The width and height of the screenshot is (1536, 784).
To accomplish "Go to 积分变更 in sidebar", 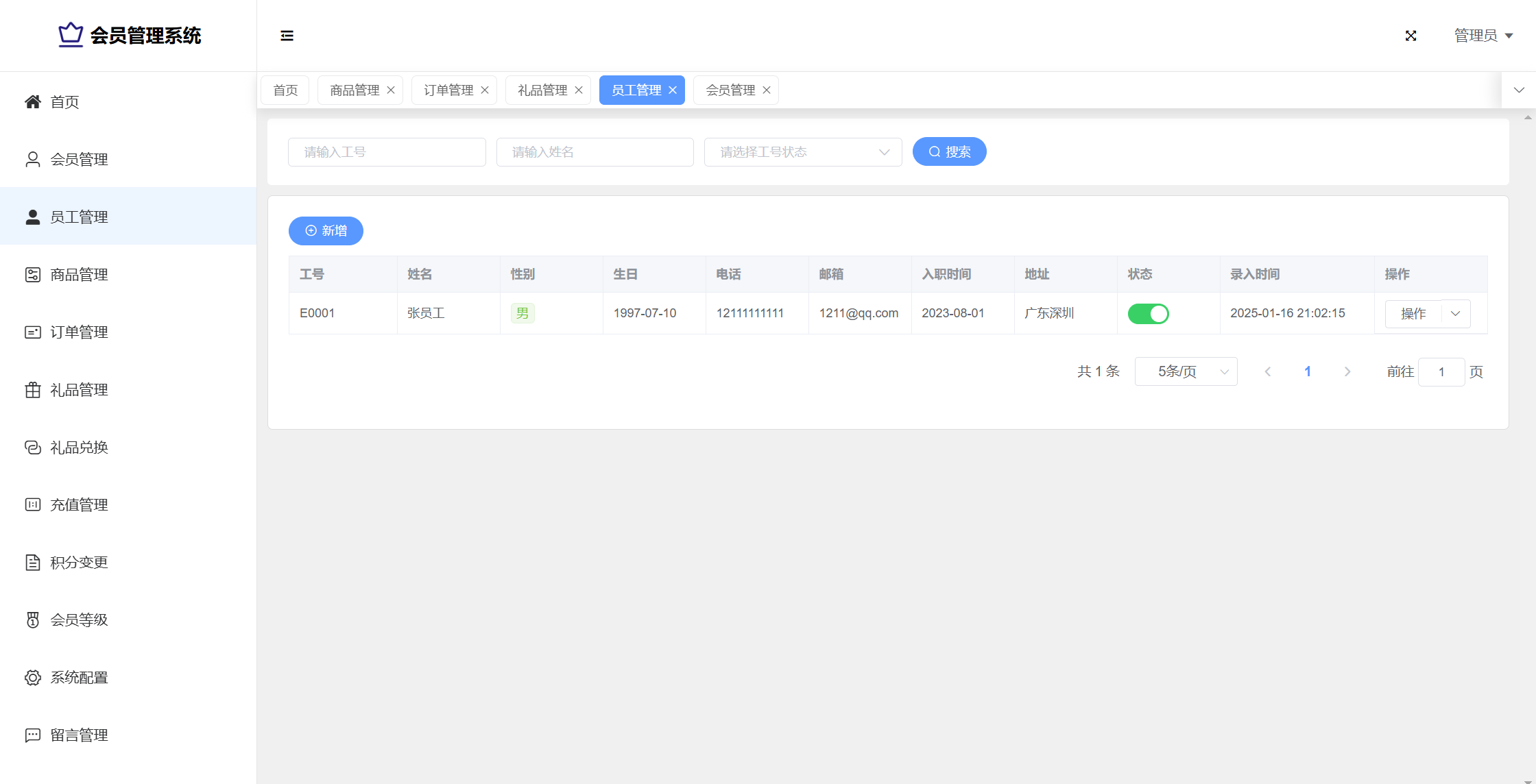I will pyautogui.click(x=79, y=563).
